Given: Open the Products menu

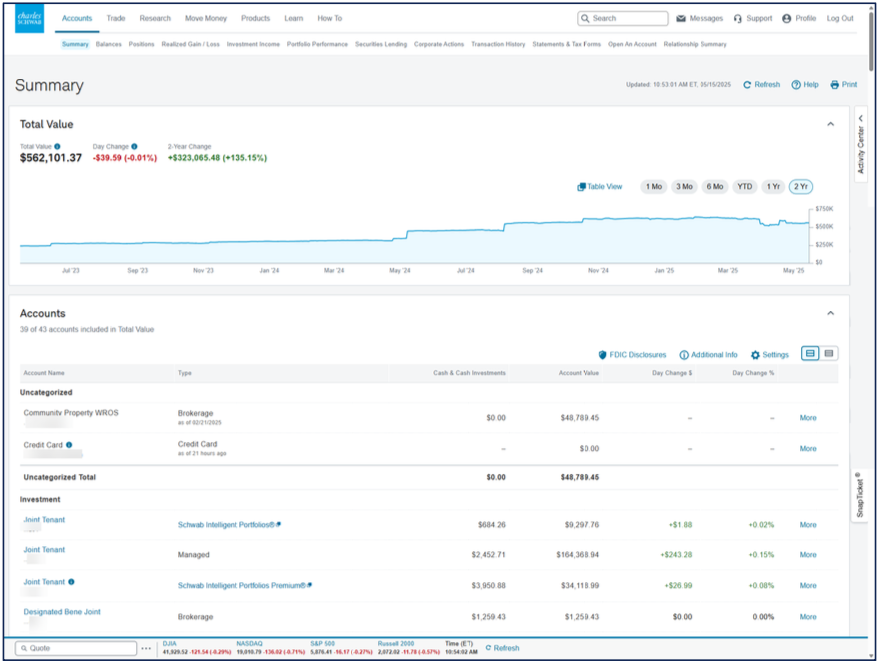Looking at the screenshot, I should coord(255,19).
